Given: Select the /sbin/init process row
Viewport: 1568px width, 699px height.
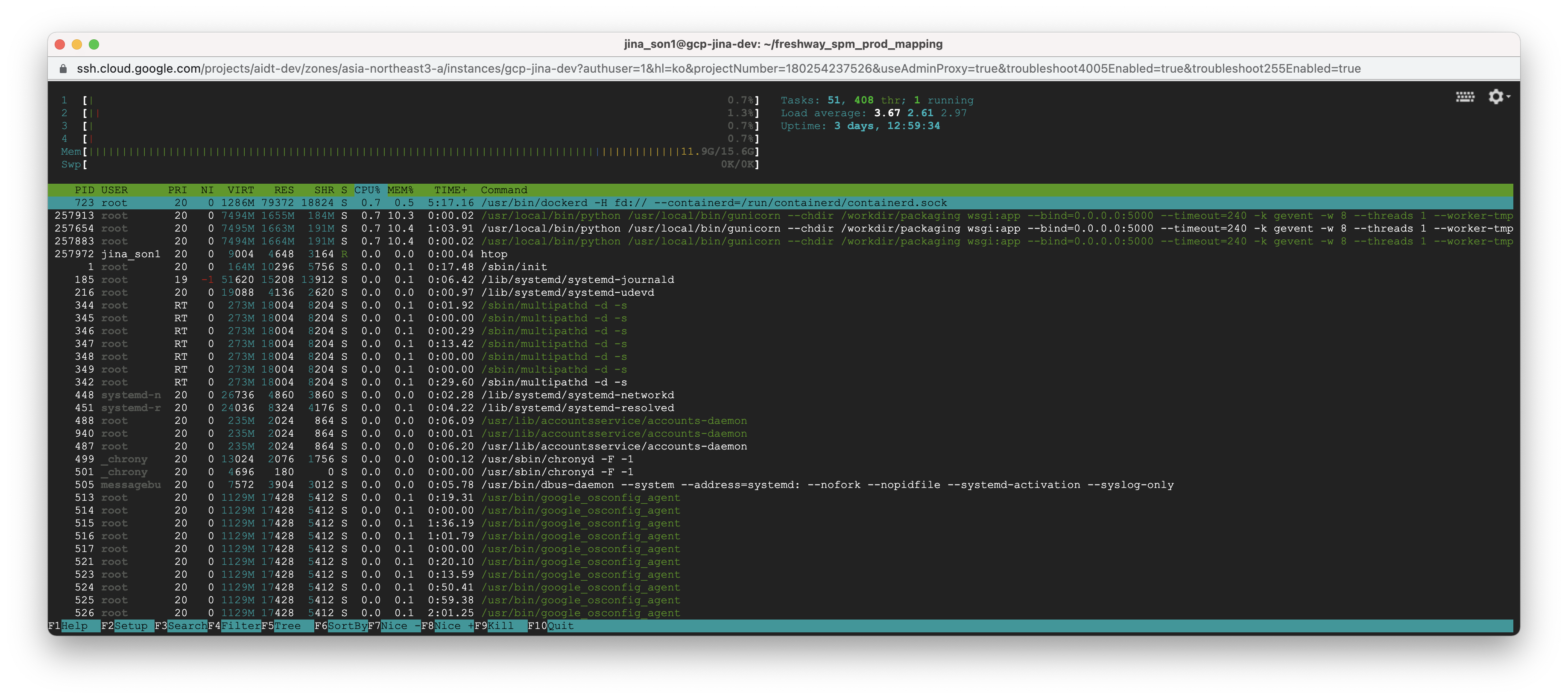Looking at the screenshot, I should 514,267.
